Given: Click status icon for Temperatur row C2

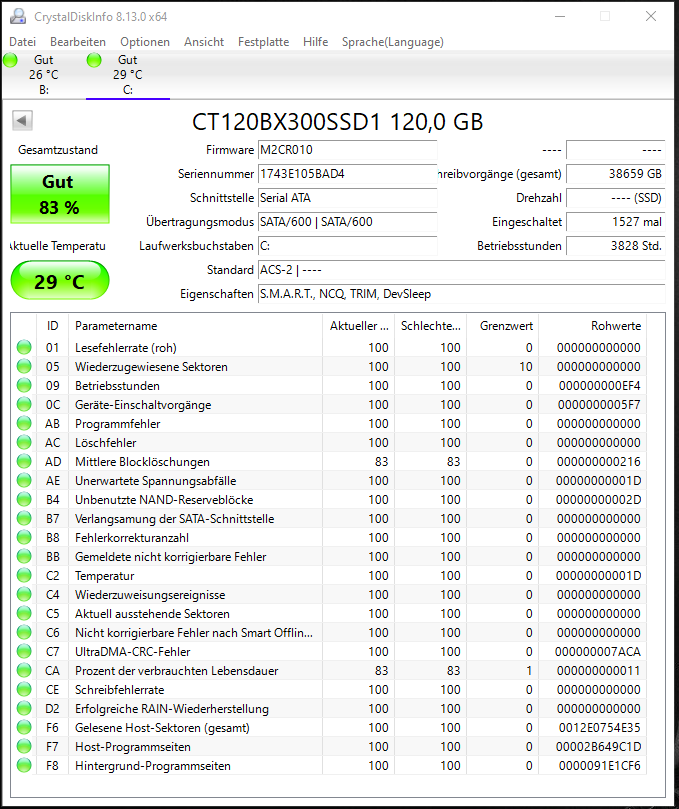Looking at the screenshot, I should [x=24, y=576].
